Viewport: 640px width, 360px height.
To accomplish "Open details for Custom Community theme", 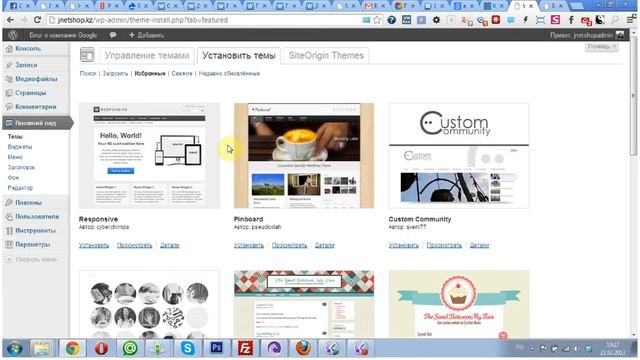I will click(x=479, y=245).
